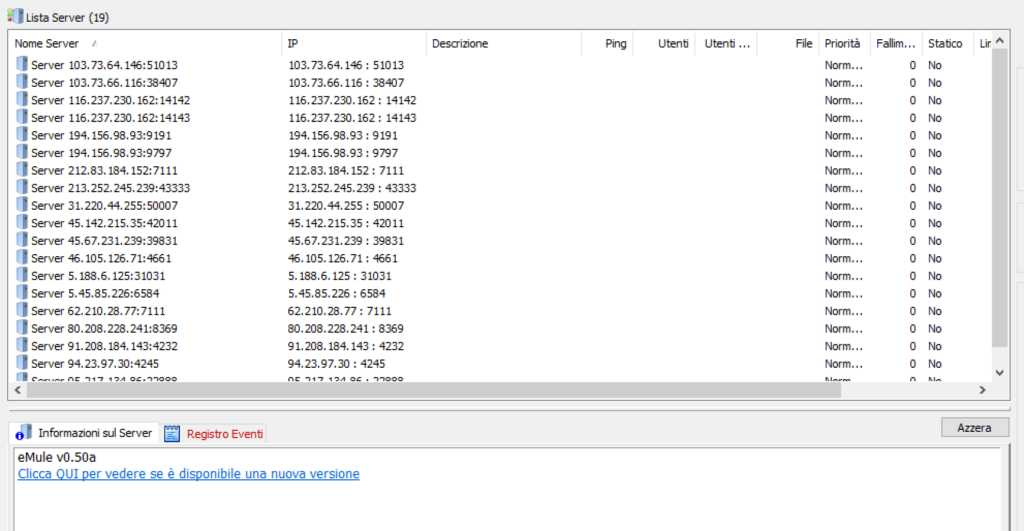This screenshot has width=1024, height=531.
Task: Click the horizontal scrollbar thumb
Action: pos(434,390)
